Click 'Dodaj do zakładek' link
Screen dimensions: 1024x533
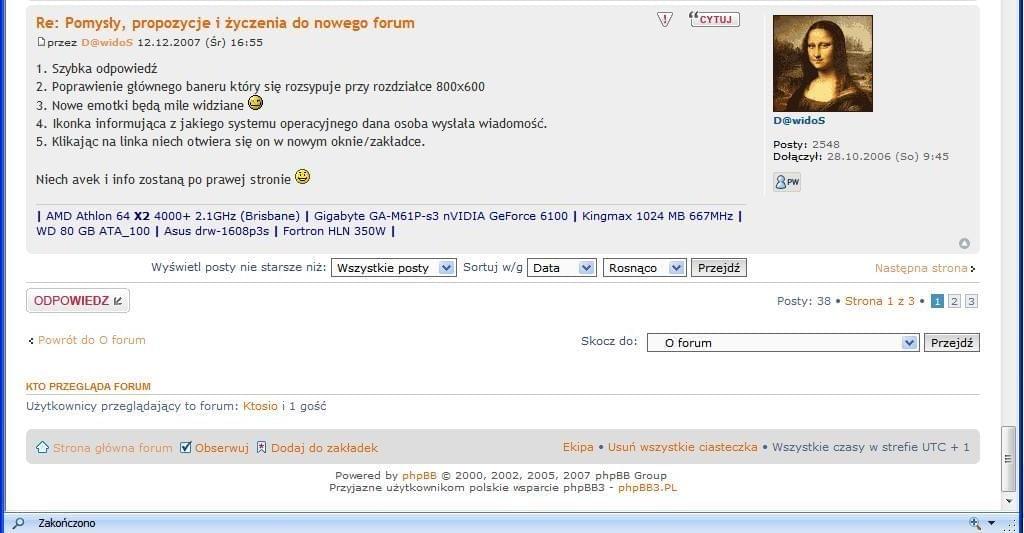coord(324,448)
